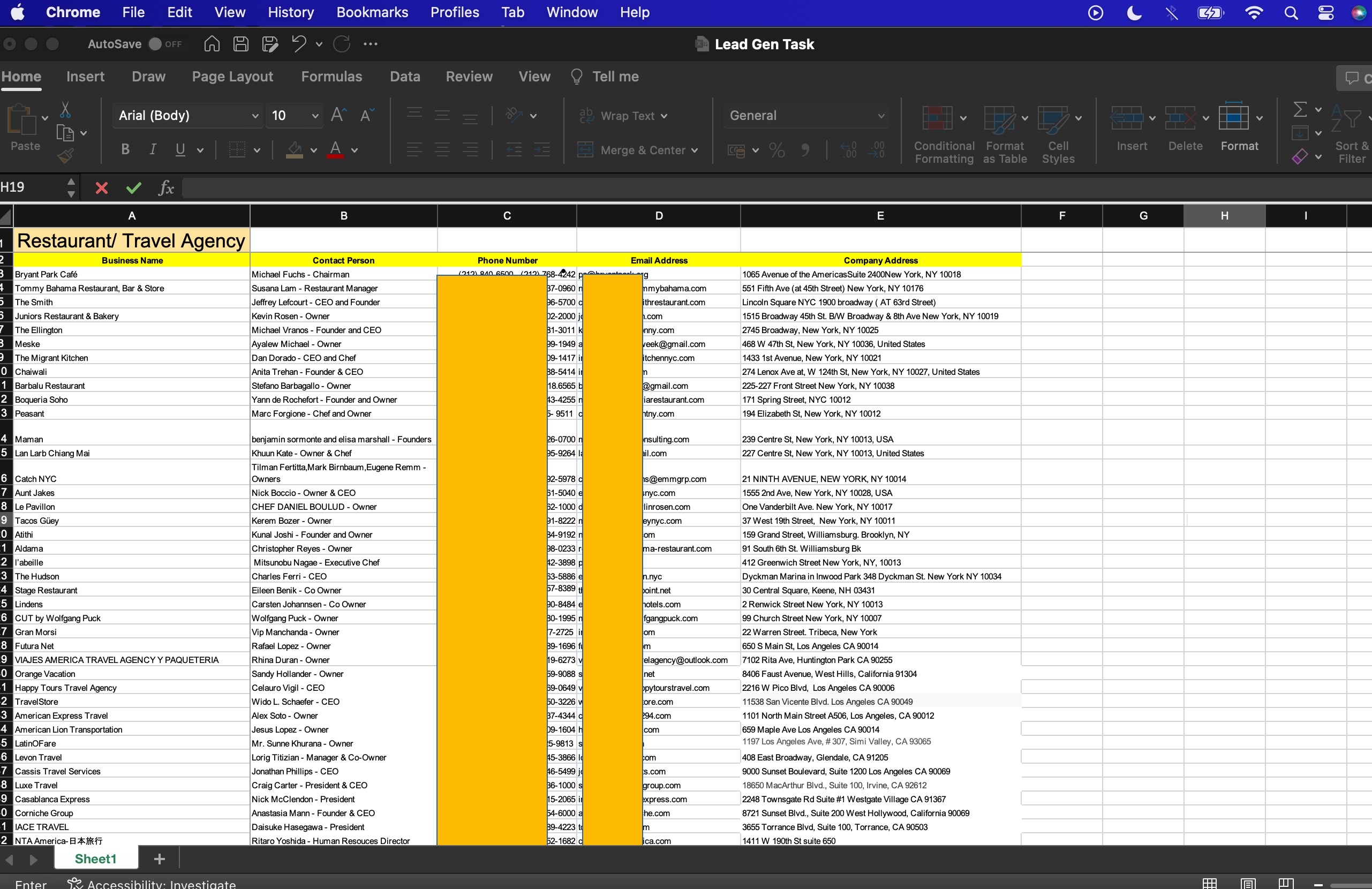
Task: Click the Percent Style icon
Action: [x=777, y=150]
